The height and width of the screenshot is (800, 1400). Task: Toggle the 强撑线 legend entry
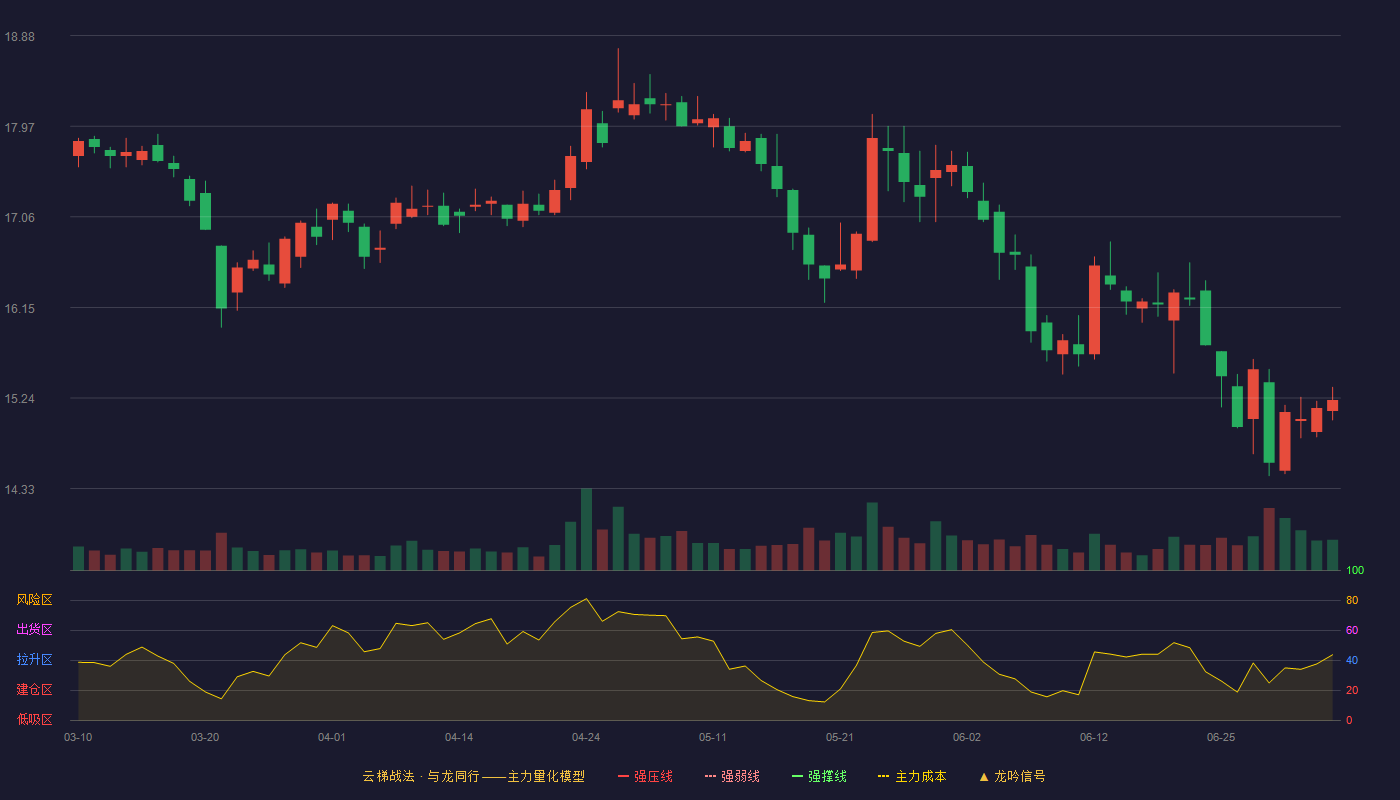pos(819,776)
